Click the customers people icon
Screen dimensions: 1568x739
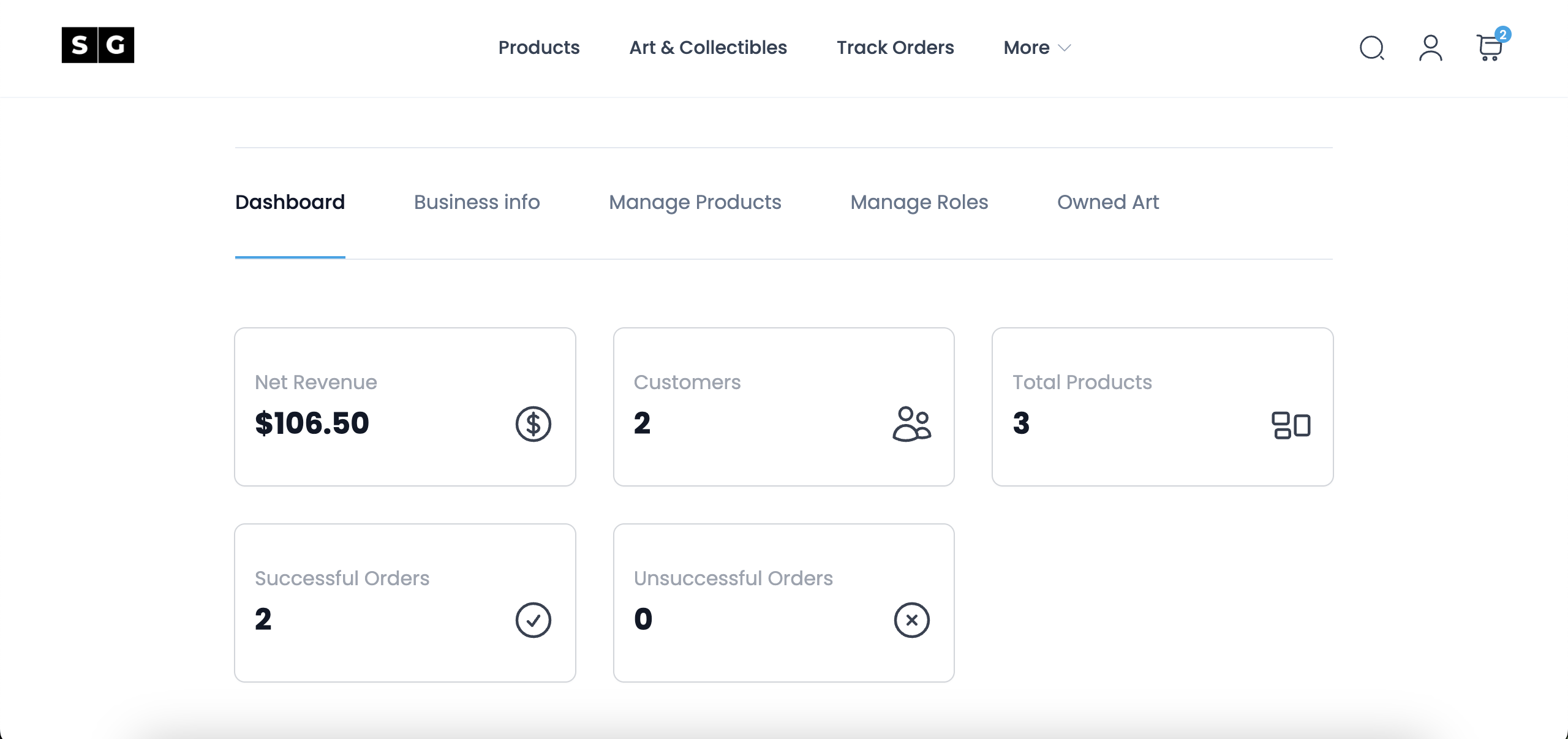(x=911, y=424)
